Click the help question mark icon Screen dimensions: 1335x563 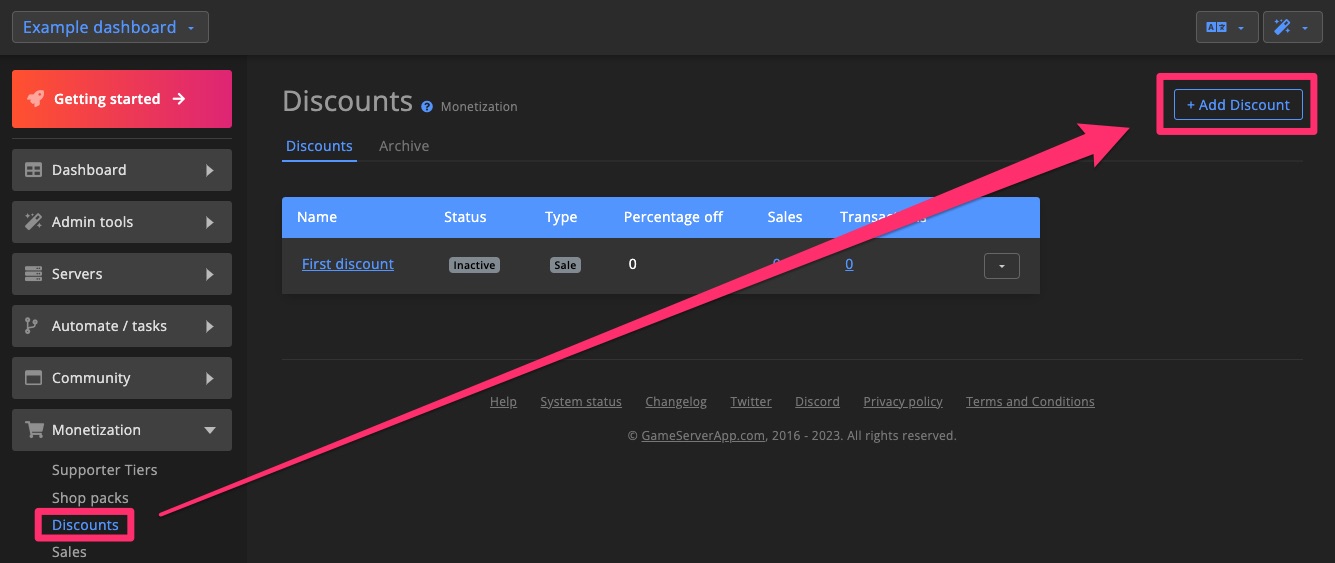pyautogui.click(x=427, y=106)
